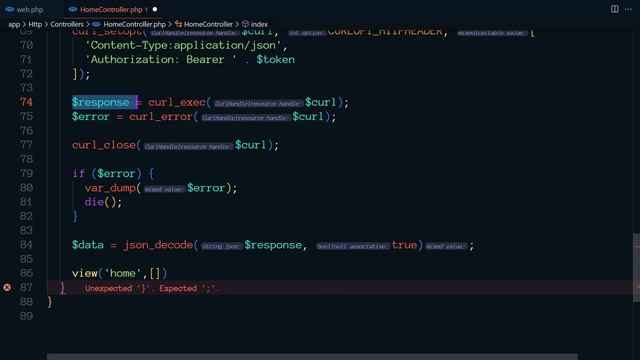
Task: Open the 'index' method breadcrumb
Action: 259,24
